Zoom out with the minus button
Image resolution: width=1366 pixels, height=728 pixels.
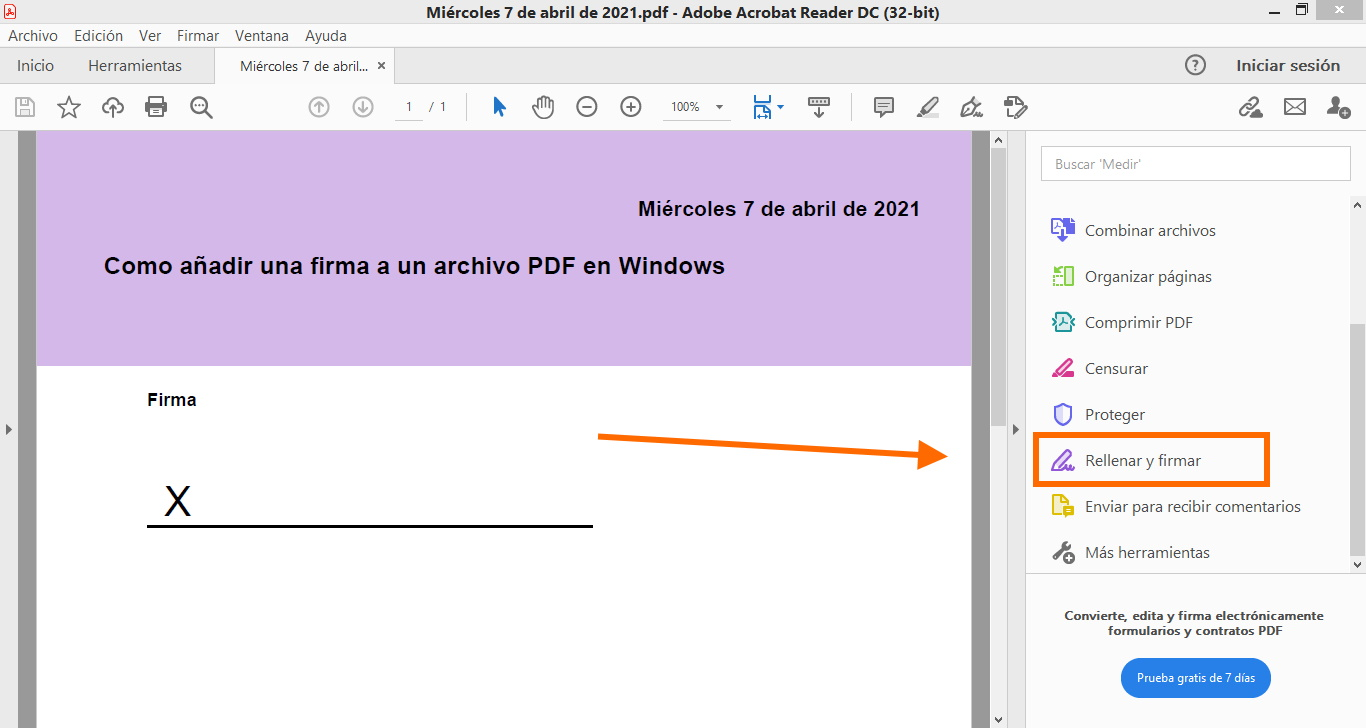pos(587,107)
